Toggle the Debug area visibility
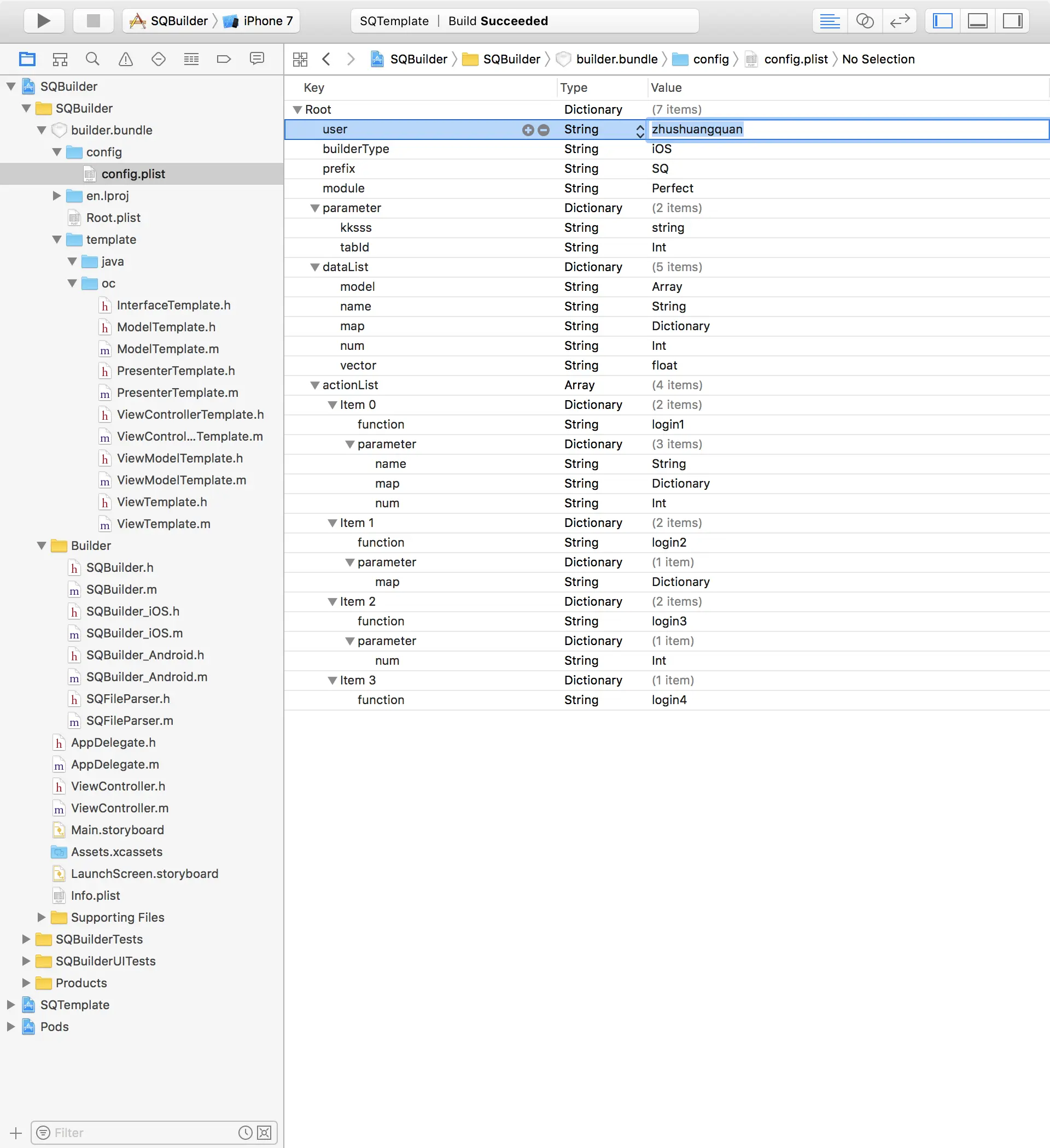Viewport: 1050px width, 1148px height. (978, 21)
